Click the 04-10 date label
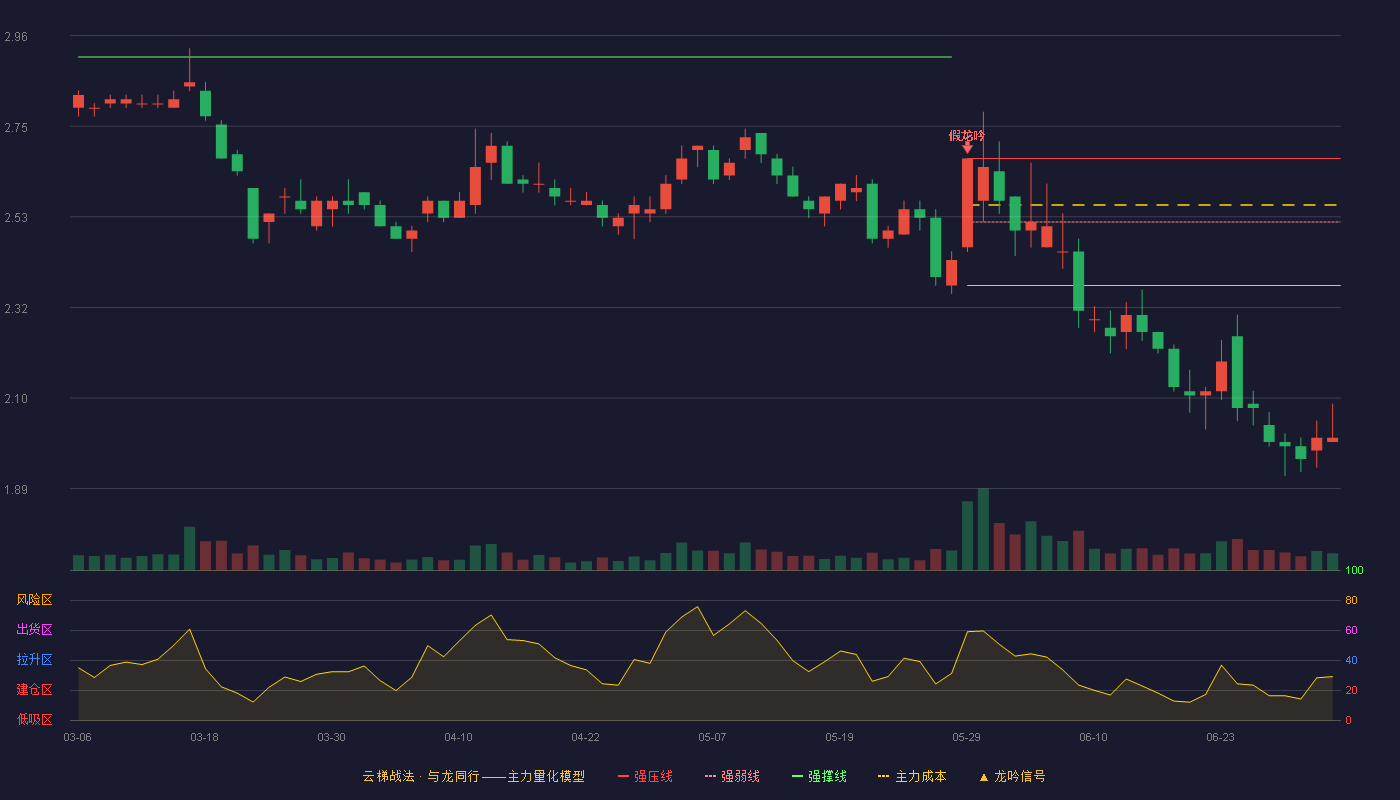This screenshot has width=1400, height=800. click(458, 737)
